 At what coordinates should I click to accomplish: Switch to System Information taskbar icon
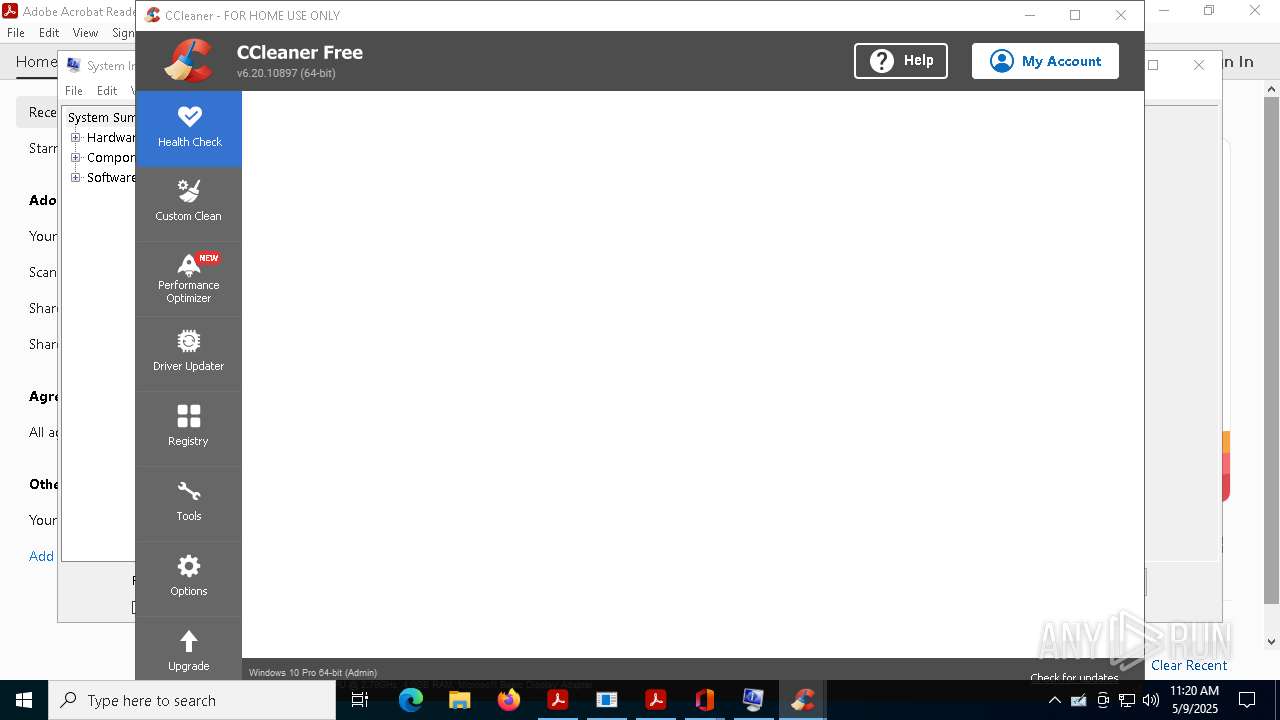point(753,700)
